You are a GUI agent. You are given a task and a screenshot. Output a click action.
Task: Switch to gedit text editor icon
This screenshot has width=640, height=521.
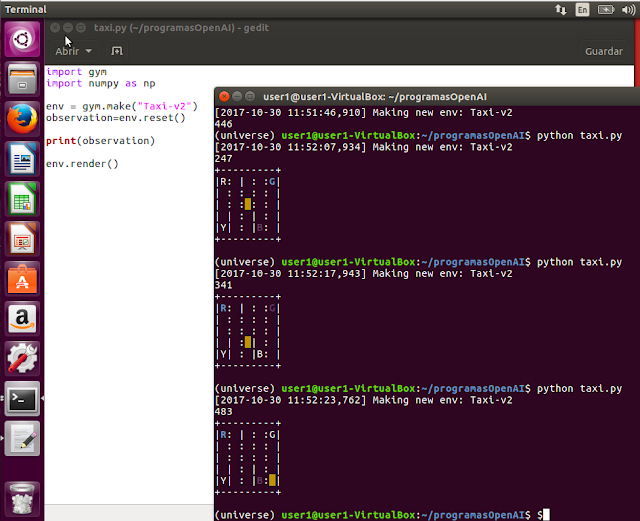tap(22, 439)
